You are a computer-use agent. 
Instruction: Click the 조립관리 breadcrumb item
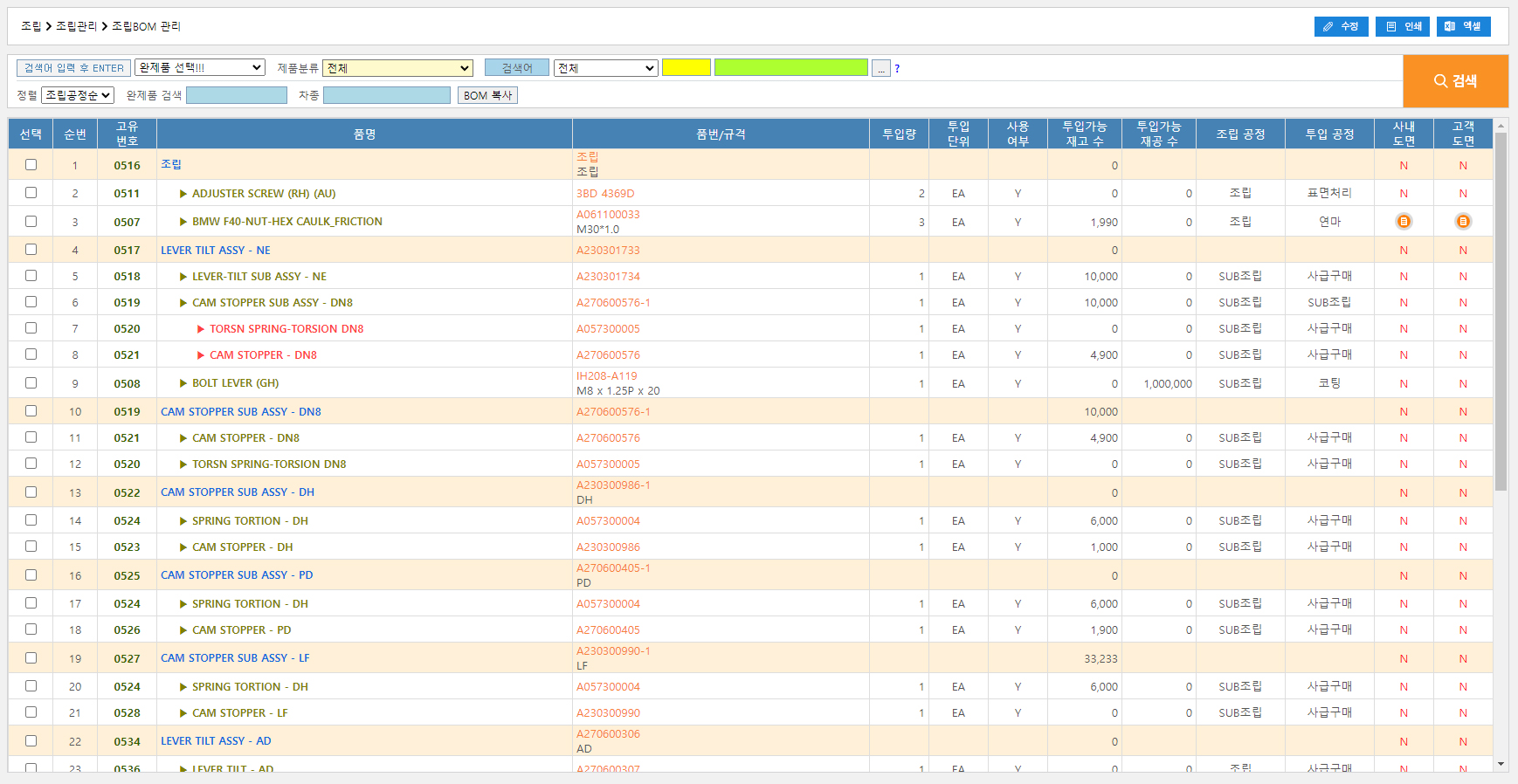tap(76, 26)
